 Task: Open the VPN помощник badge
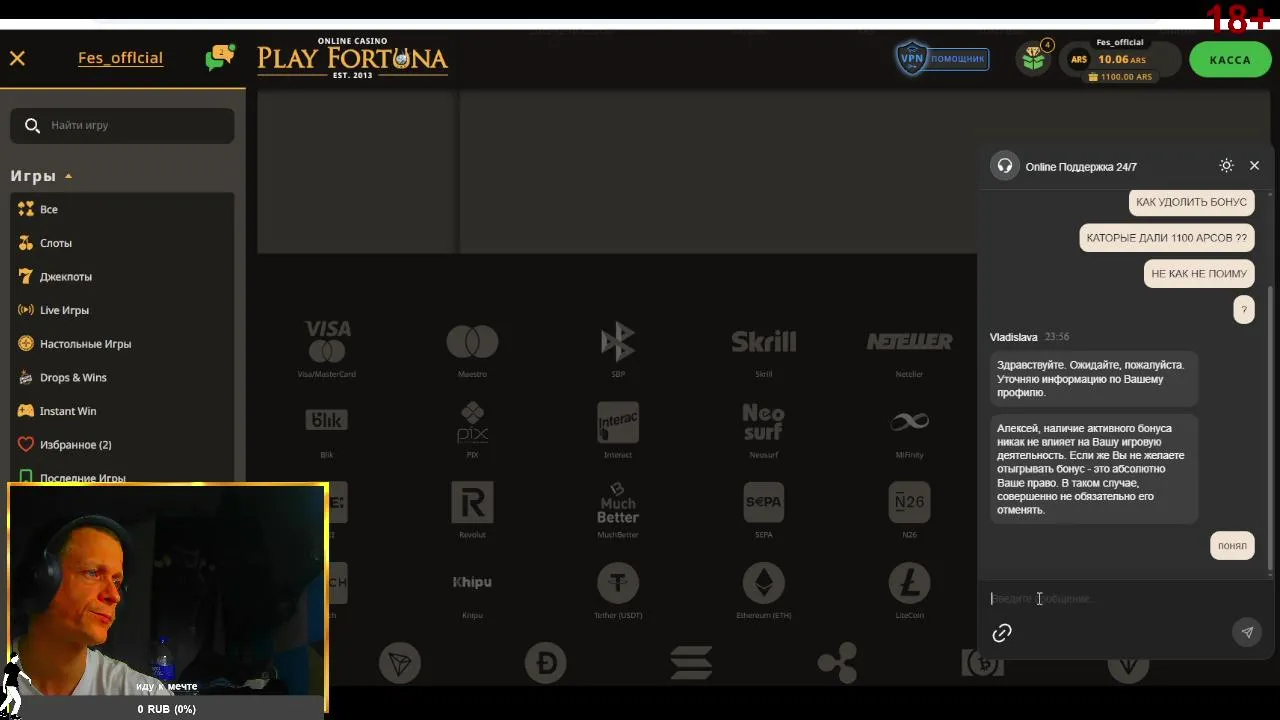click(x=941, y=58)
